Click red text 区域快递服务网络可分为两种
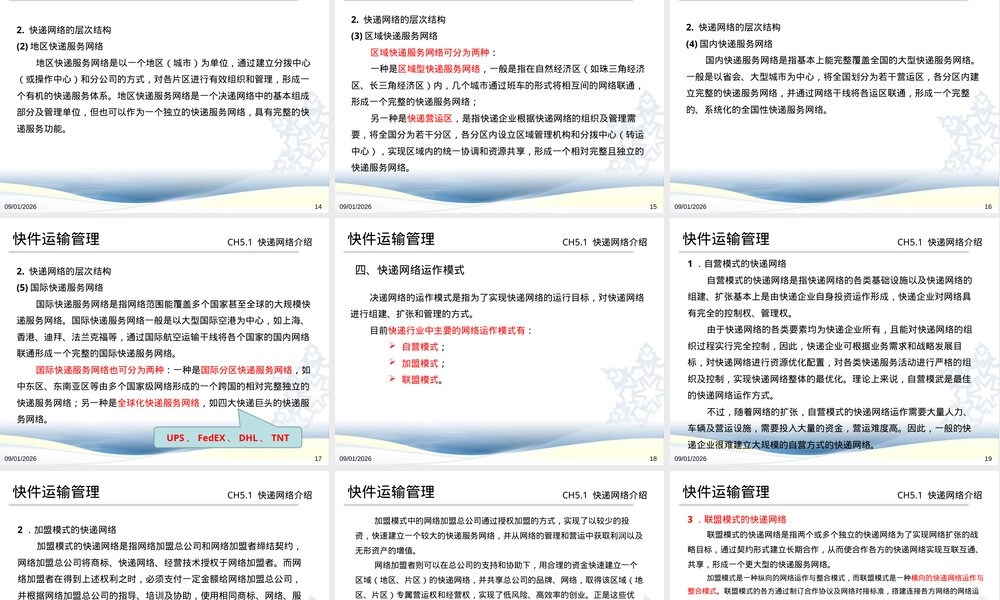This screenshot has width=1000, height=600. click(x=430, y=52)
